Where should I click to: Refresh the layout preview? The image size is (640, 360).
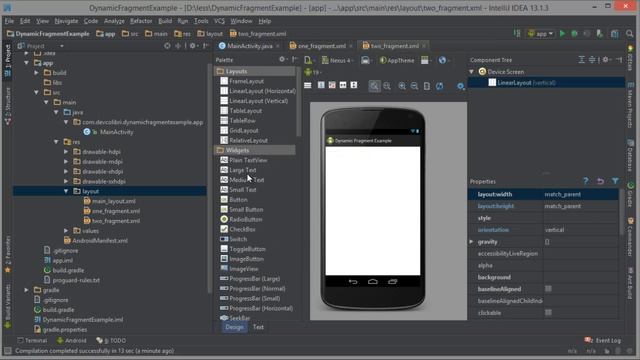[440, 86]
